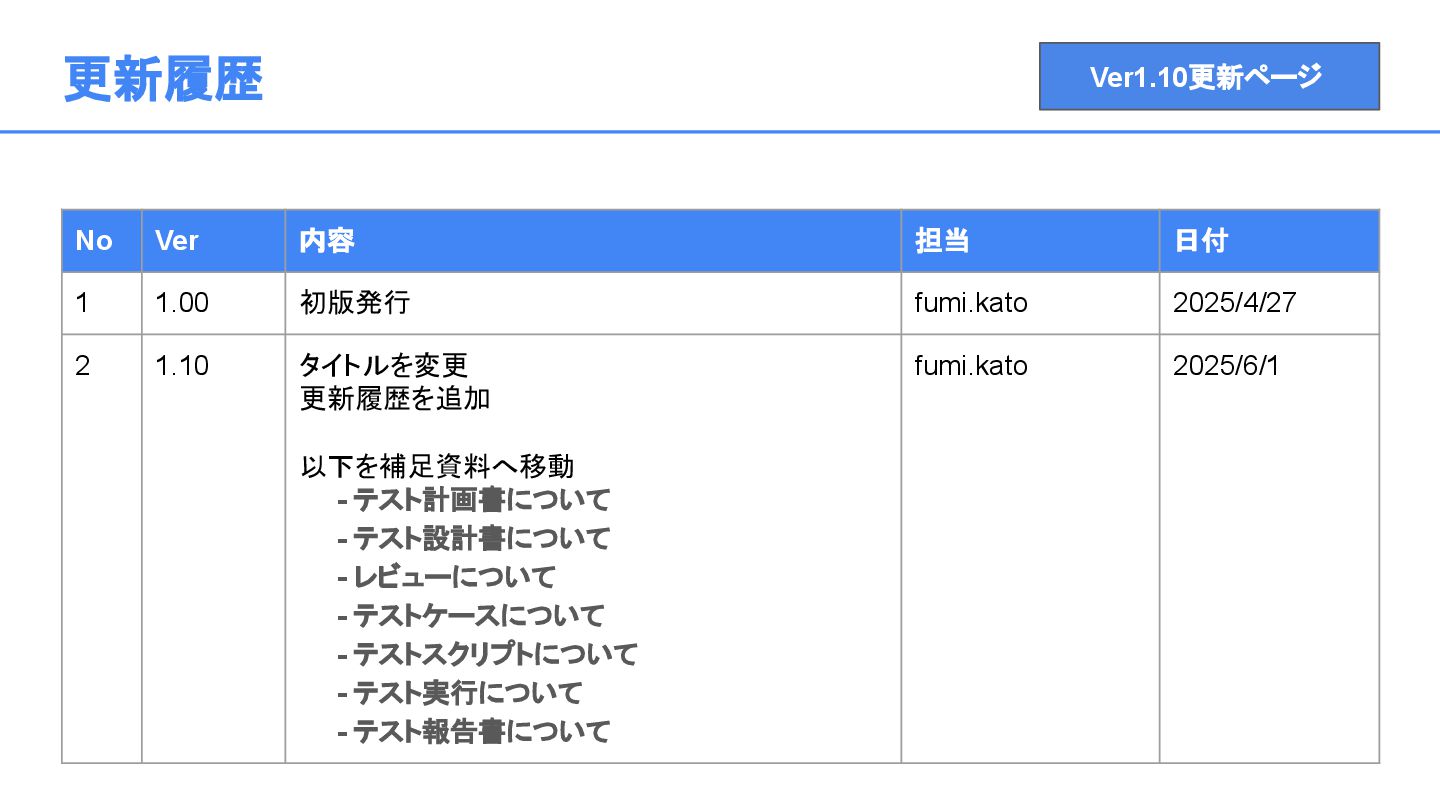The width and height of the screenshot is (1440, 810).
Task: Click the Ver1.10更新ページ button
Action: click(1208, 76)
